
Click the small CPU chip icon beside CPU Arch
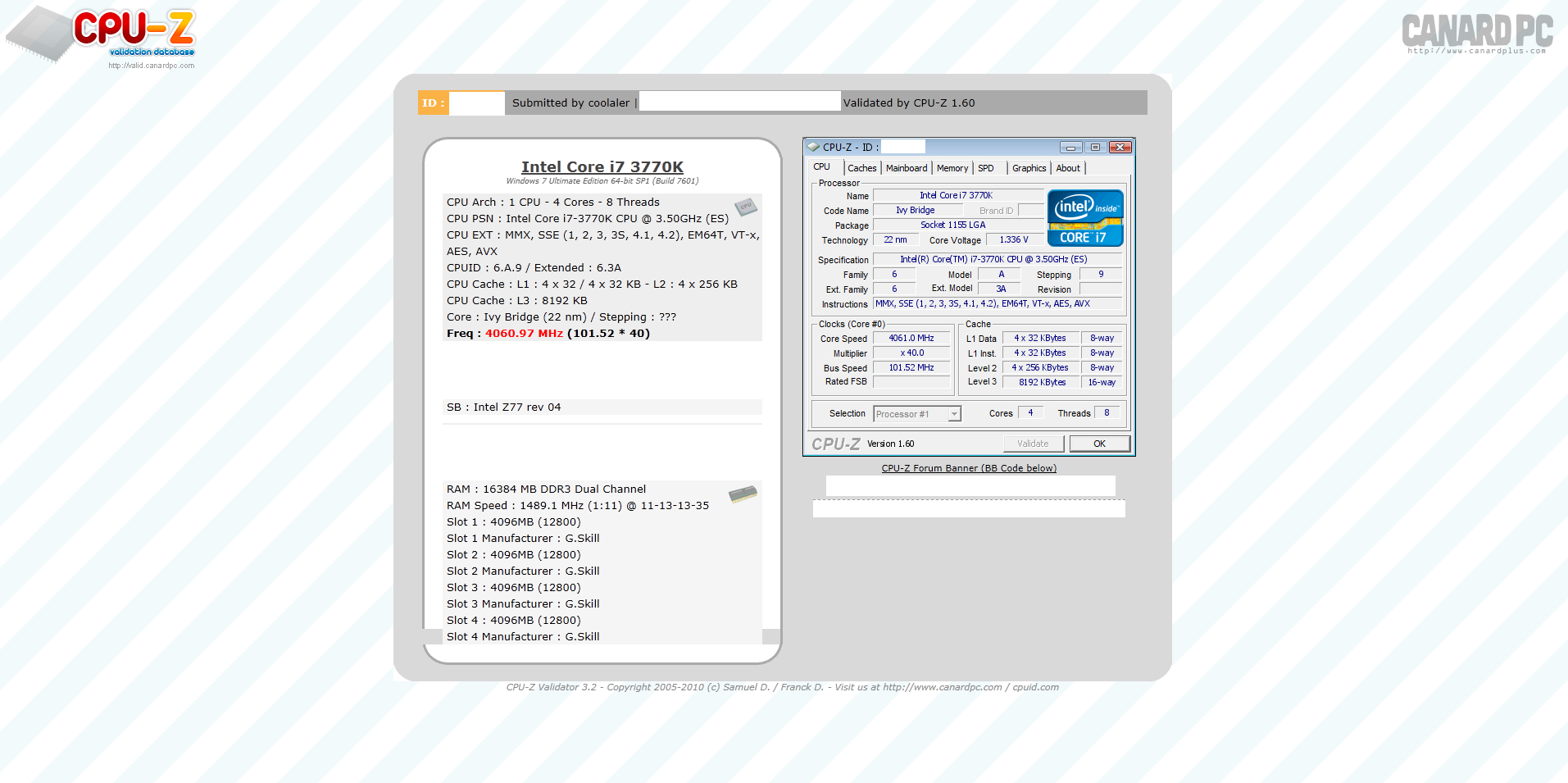[745, 207]
